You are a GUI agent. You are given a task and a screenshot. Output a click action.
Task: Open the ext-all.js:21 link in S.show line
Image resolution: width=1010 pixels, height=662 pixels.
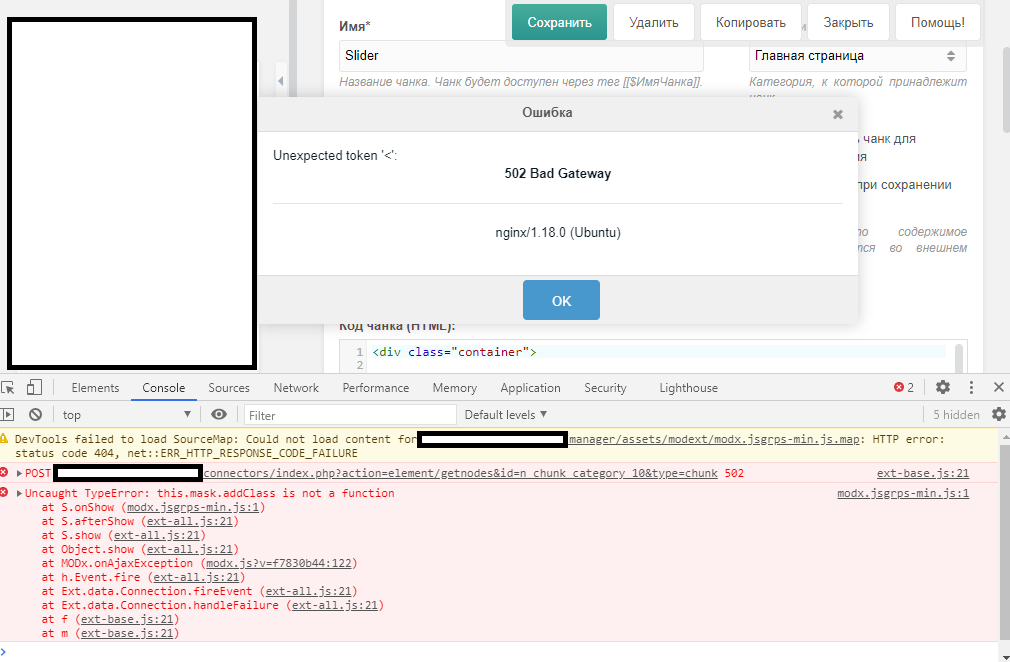tap(157, 535)
